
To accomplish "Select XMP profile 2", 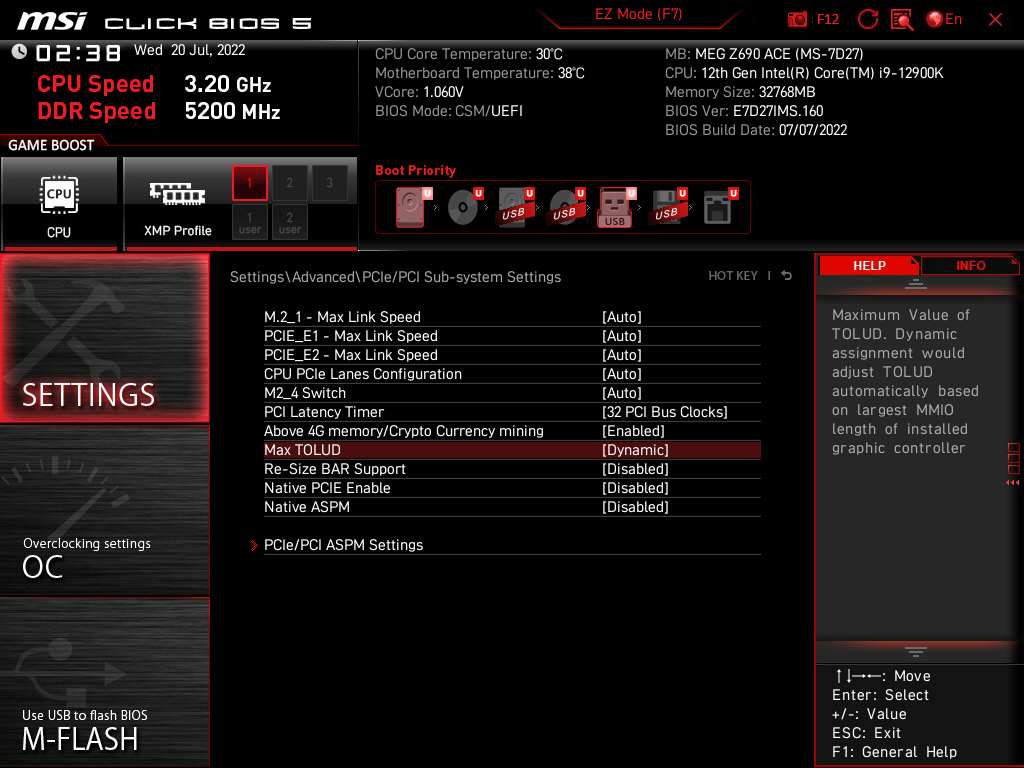I will (289, 183).
